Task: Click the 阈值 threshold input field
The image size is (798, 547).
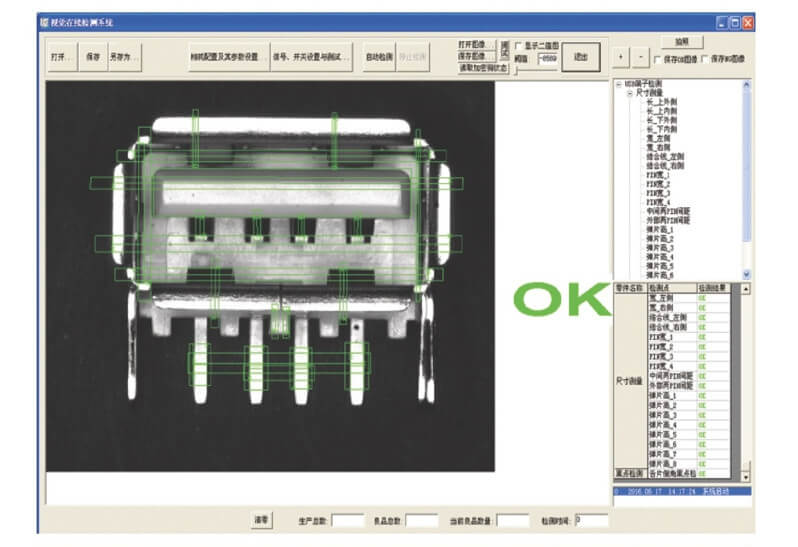Action: coord(546,59)
